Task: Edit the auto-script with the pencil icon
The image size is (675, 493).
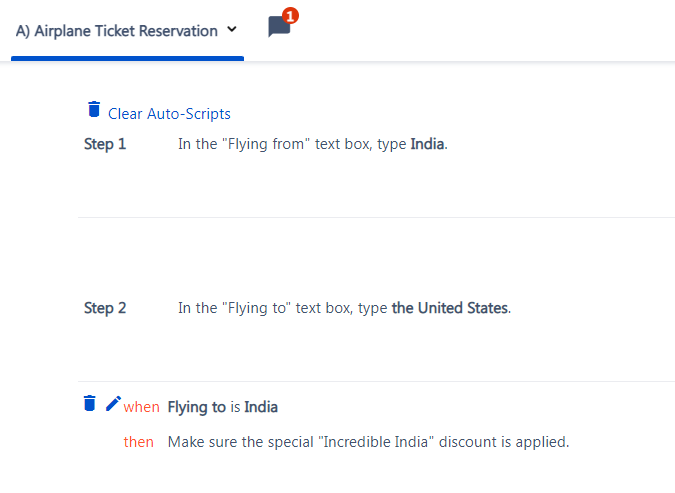Action: coord(113,403)
